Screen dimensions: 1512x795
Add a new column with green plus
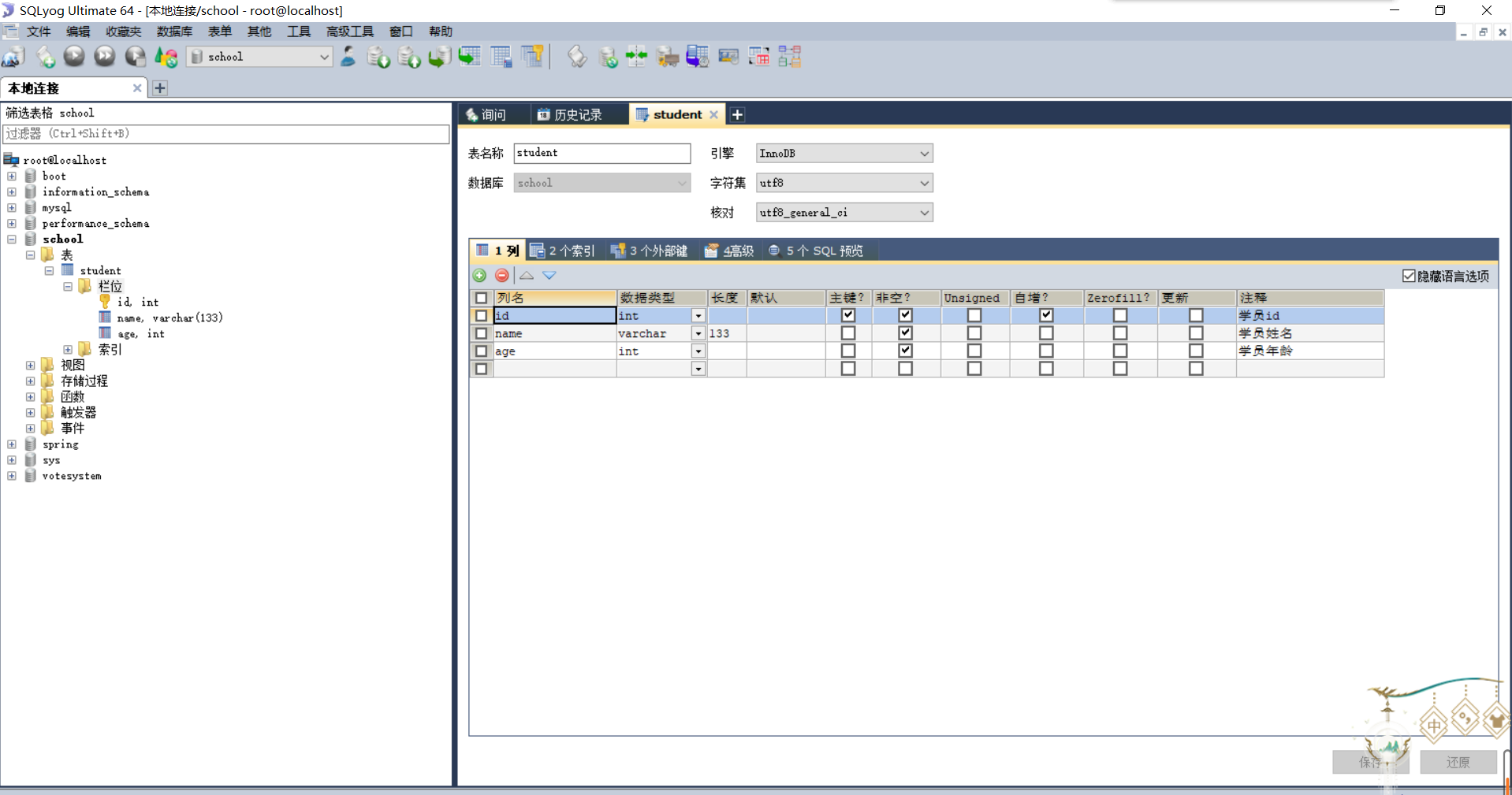click(479, 276)
